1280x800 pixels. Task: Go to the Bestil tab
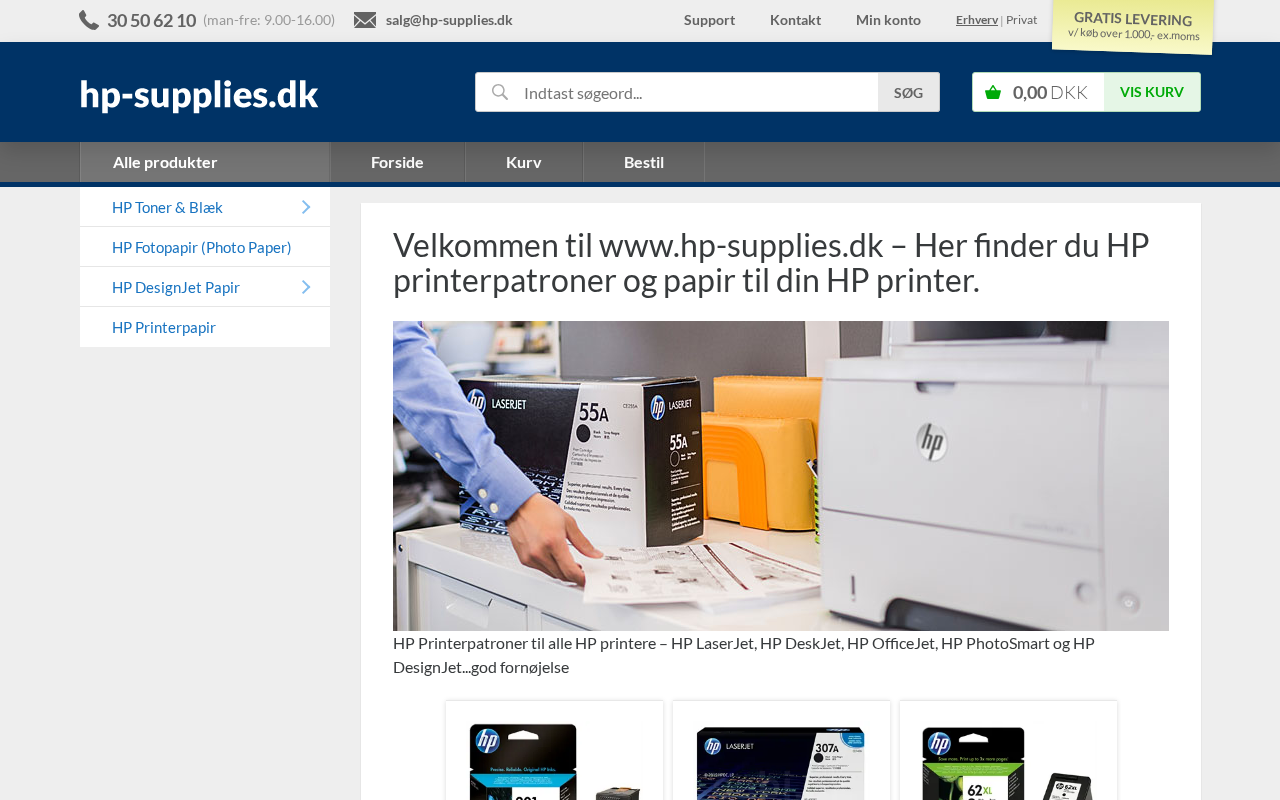click(x=644, y=162)
